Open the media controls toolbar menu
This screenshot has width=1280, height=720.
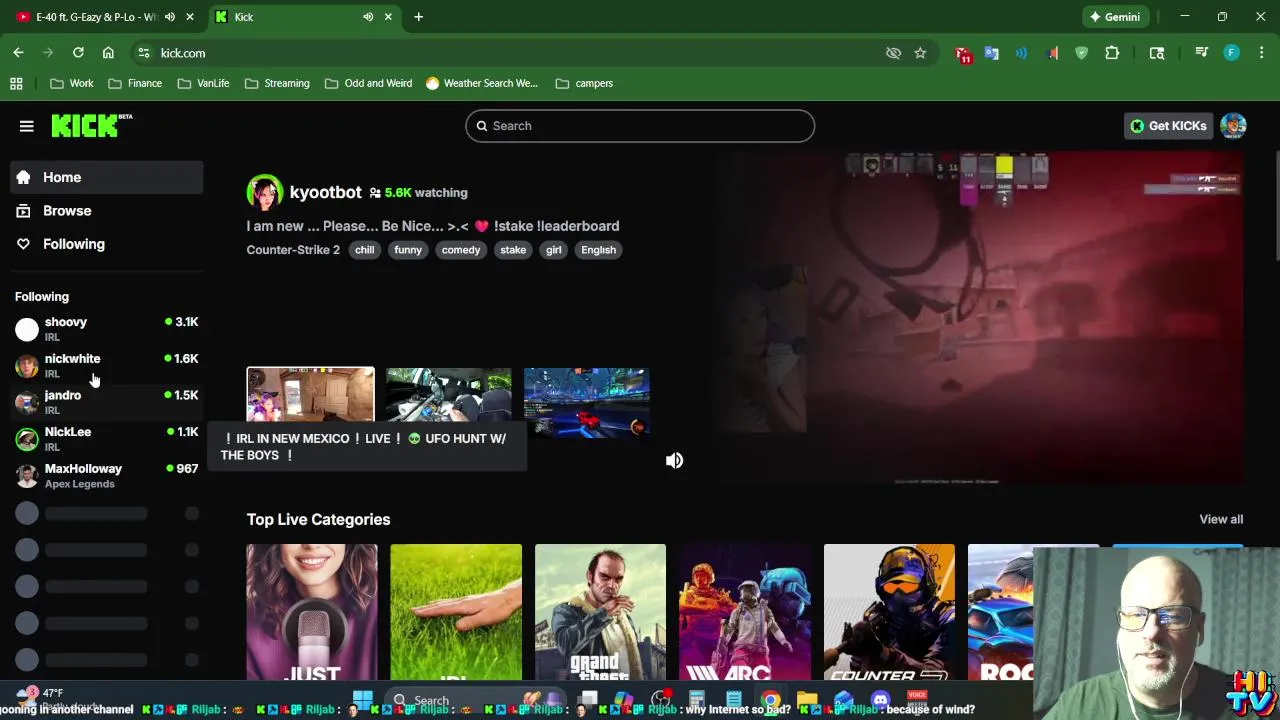[1201, 53]
